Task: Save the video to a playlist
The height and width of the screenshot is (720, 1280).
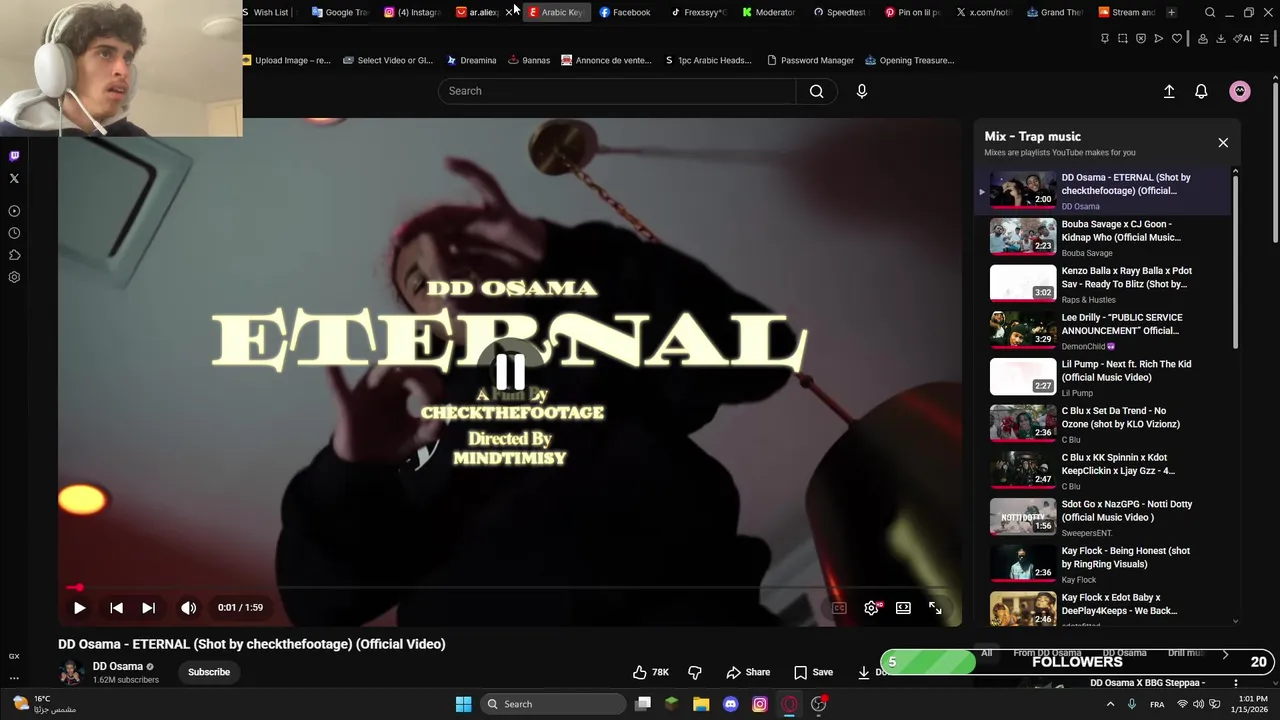Action: (x=813, y=672)
